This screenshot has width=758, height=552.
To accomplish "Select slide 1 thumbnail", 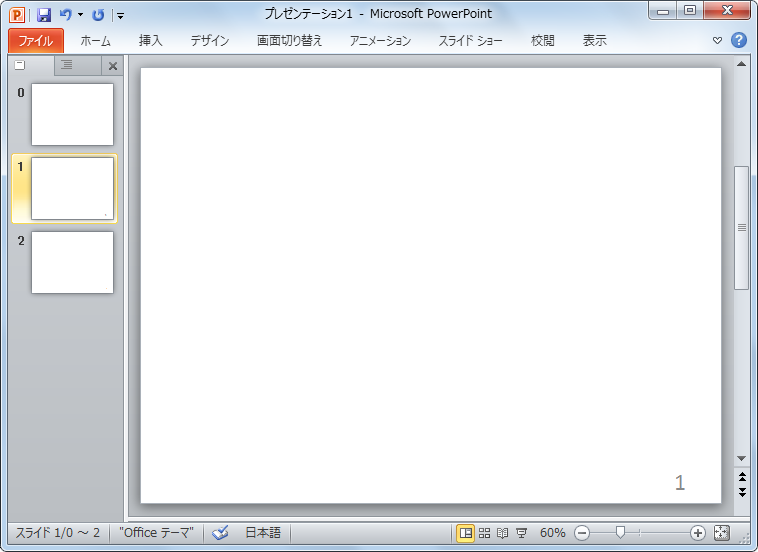I will (x=73, y=189).
